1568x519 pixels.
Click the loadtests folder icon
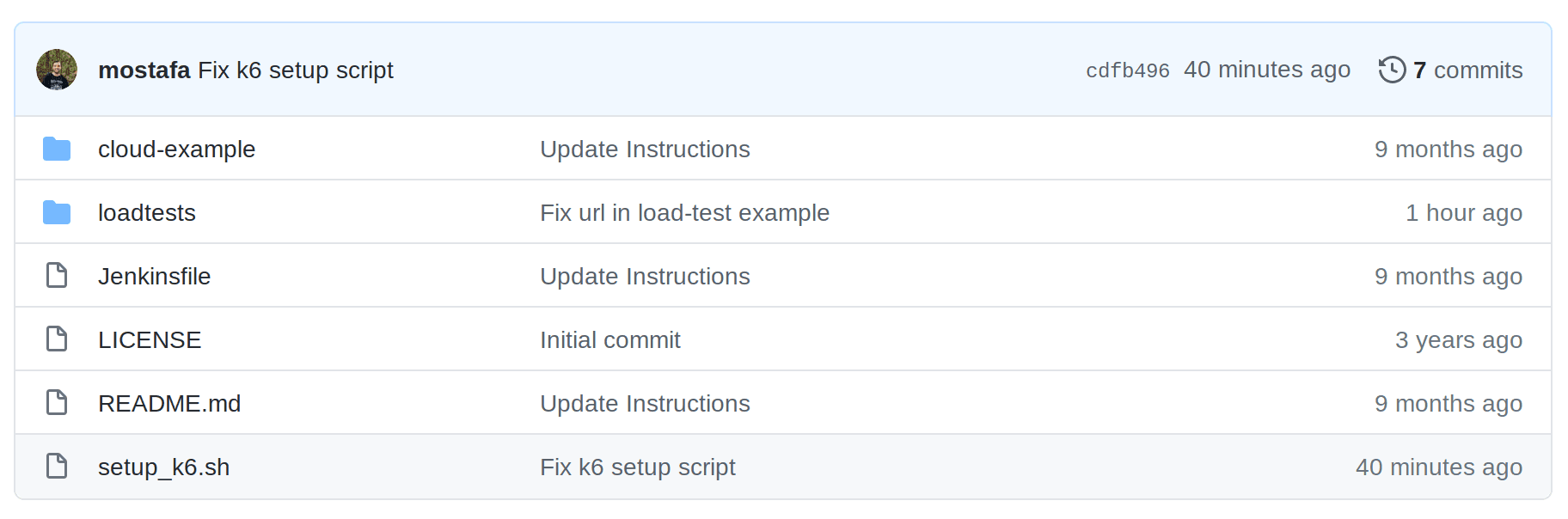[57, 212]
